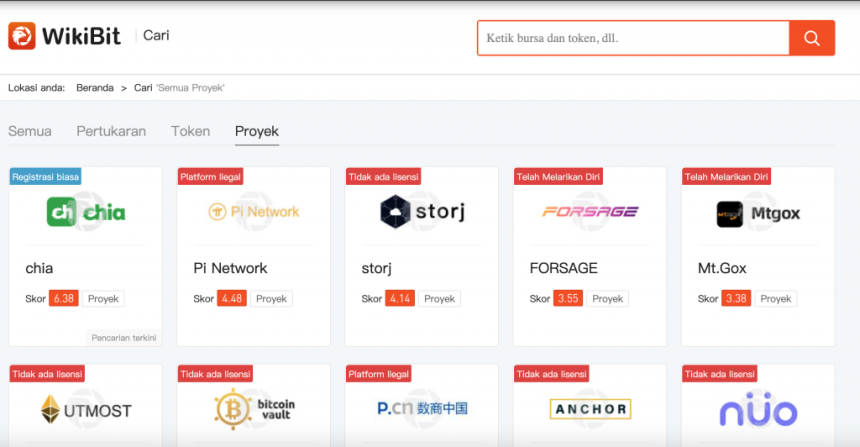Open the Pi Network logo image
Screen dimensions: 860x447
click(x=253, y=212)
